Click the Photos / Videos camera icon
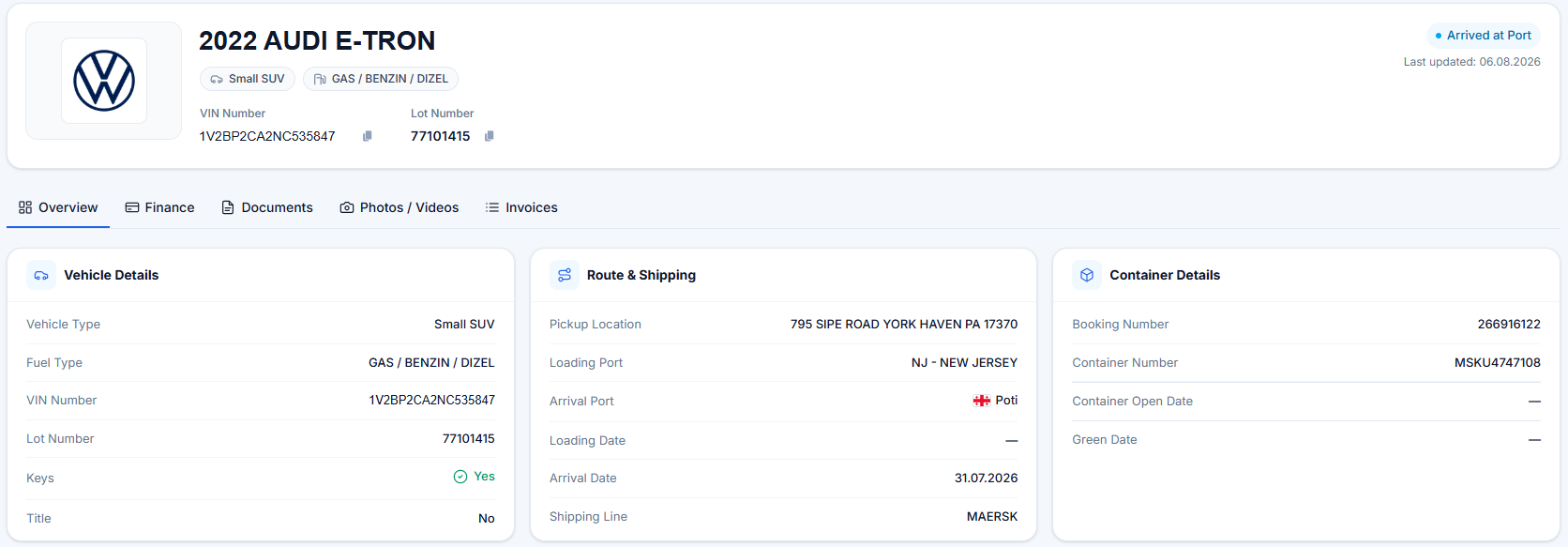This screenshot has height=547, width=1568. pos(347,207)
